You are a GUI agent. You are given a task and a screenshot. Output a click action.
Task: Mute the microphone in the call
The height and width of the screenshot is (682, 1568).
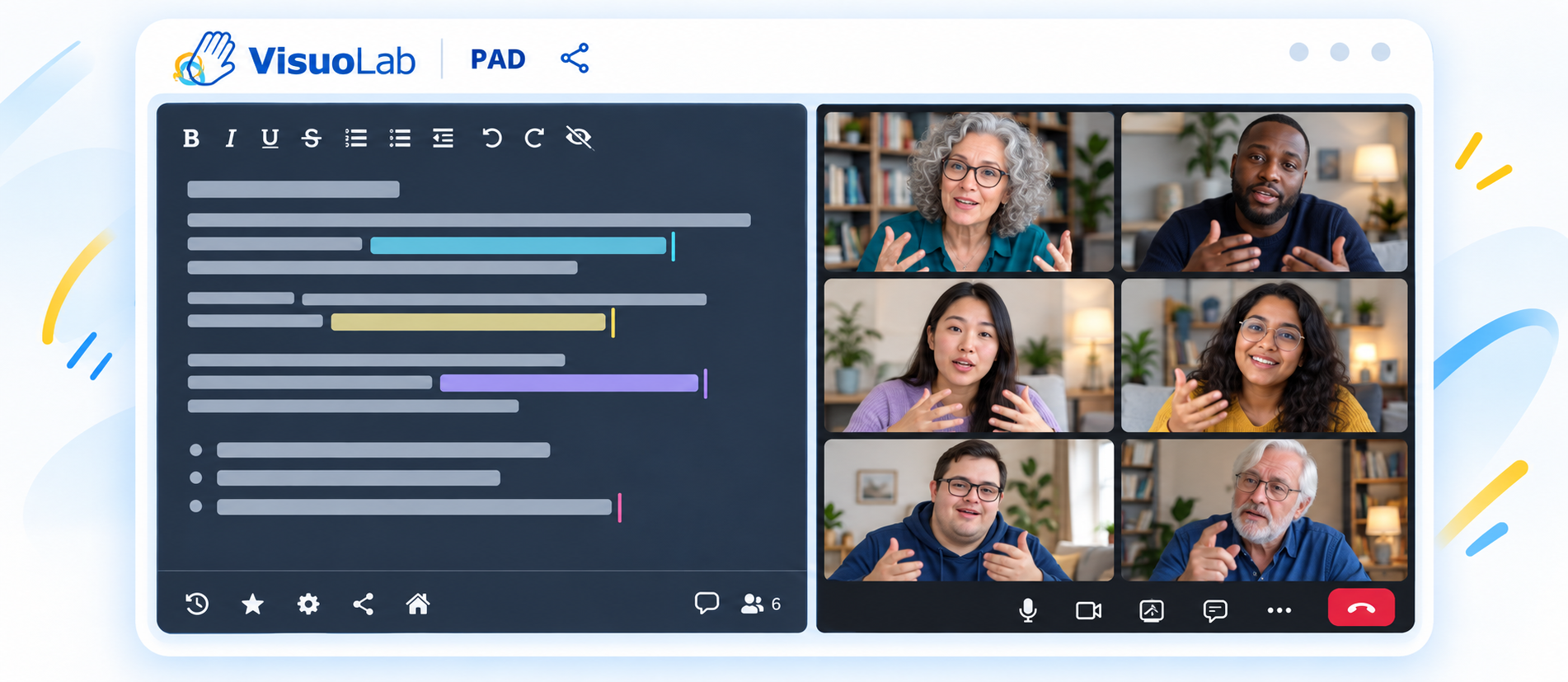[1027, 610]
